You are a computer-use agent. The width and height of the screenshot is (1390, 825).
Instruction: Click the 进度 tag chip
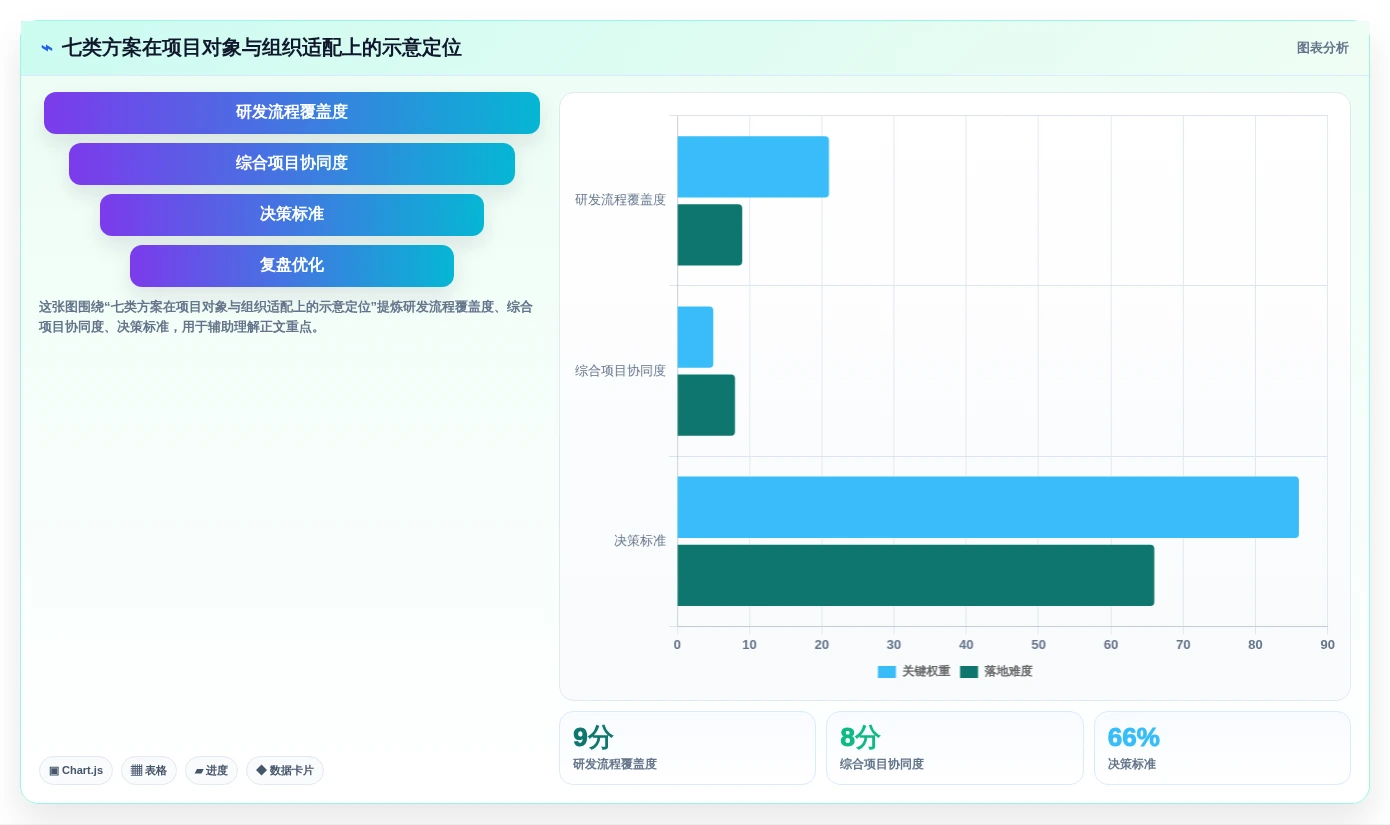pyautogui.click(x=211, y=771)
